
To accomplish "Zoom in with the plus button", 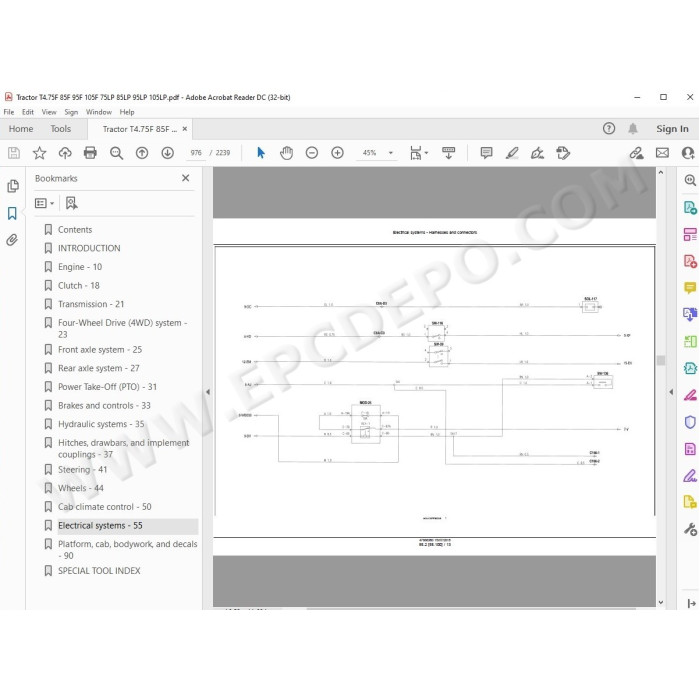I will coord(337,153).
